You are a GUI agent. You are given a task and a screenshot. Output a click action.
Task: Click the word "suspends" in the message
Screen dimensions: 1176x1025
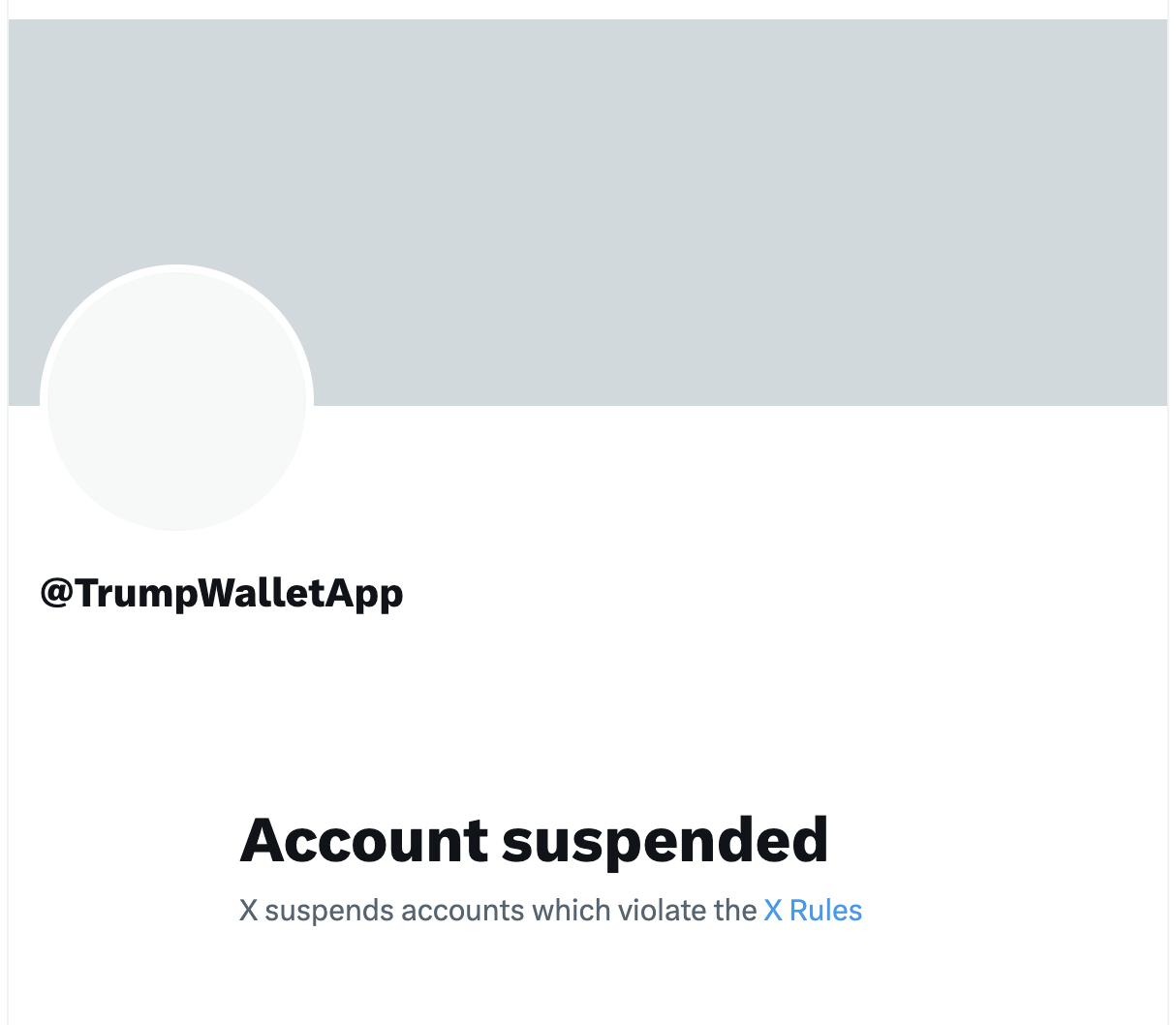328,911
